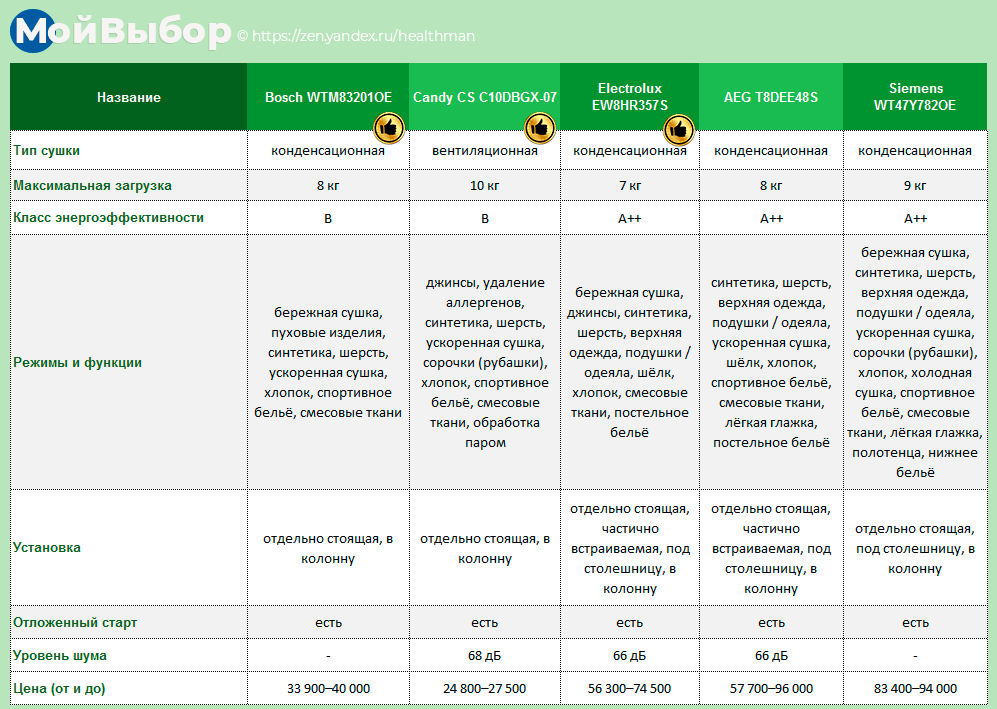
Task: Open the zen.yandex.ru/healthman link
Action: click(363, 36)
